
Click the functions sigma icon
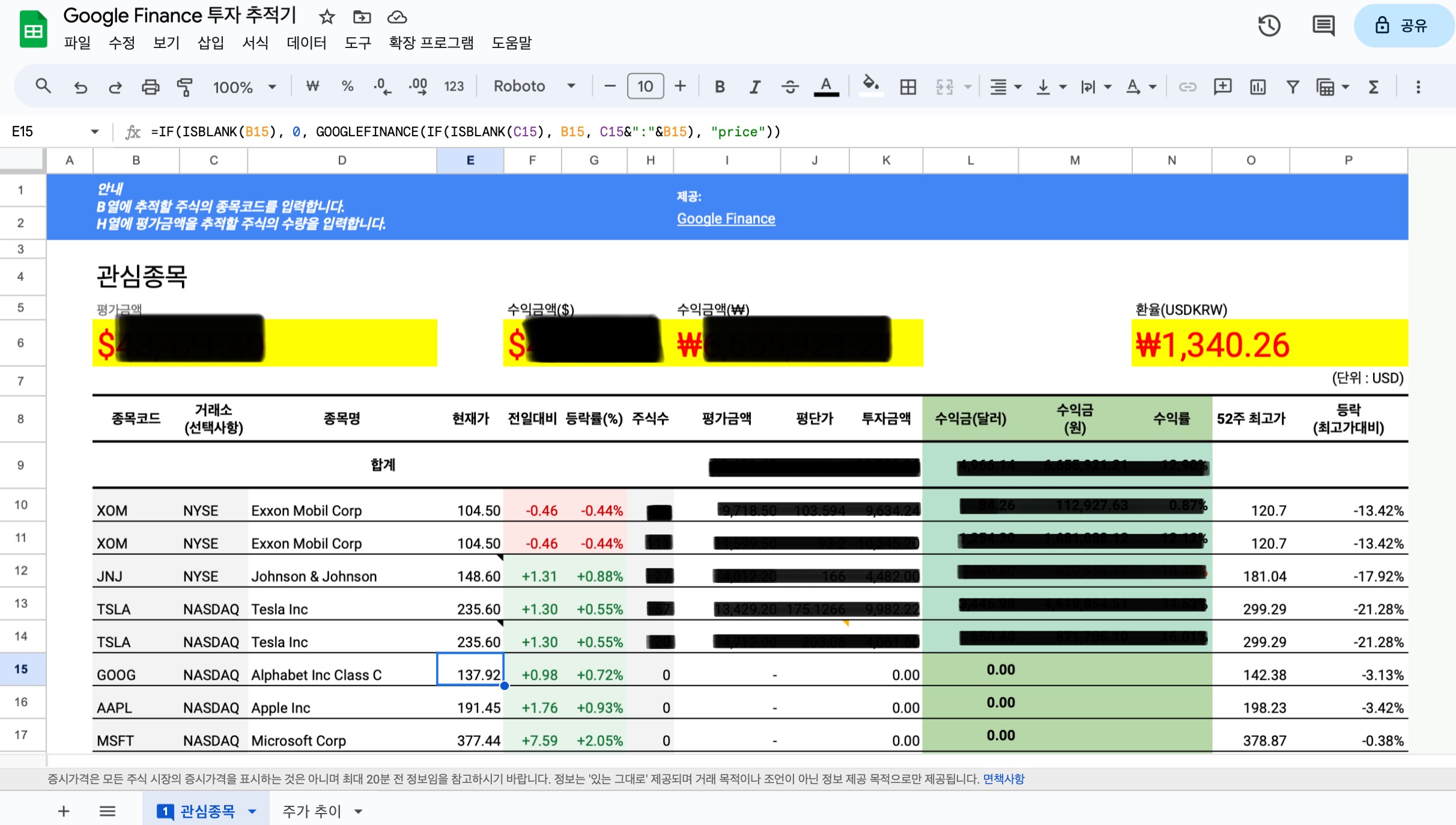point(1374,87)
